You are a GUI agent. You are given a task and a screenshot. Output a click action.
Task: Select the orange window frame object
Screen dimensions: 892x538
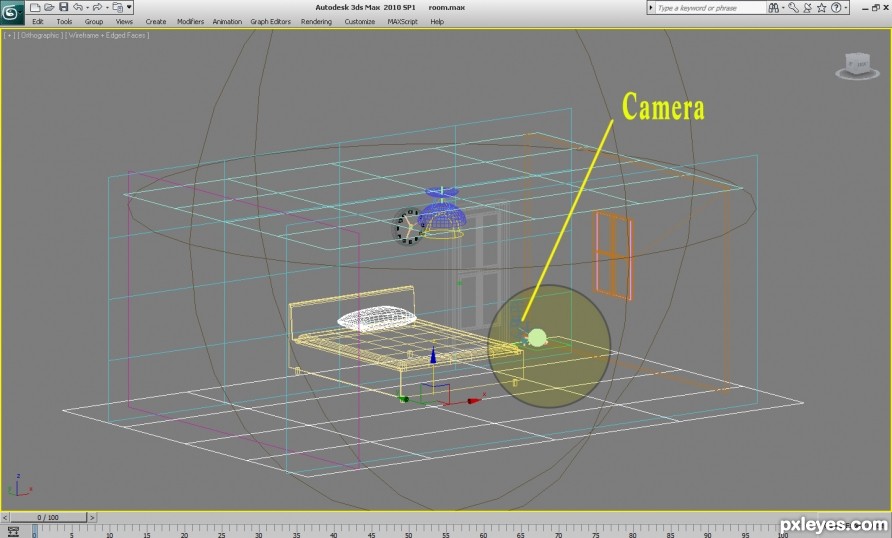(x=614, y=255)
